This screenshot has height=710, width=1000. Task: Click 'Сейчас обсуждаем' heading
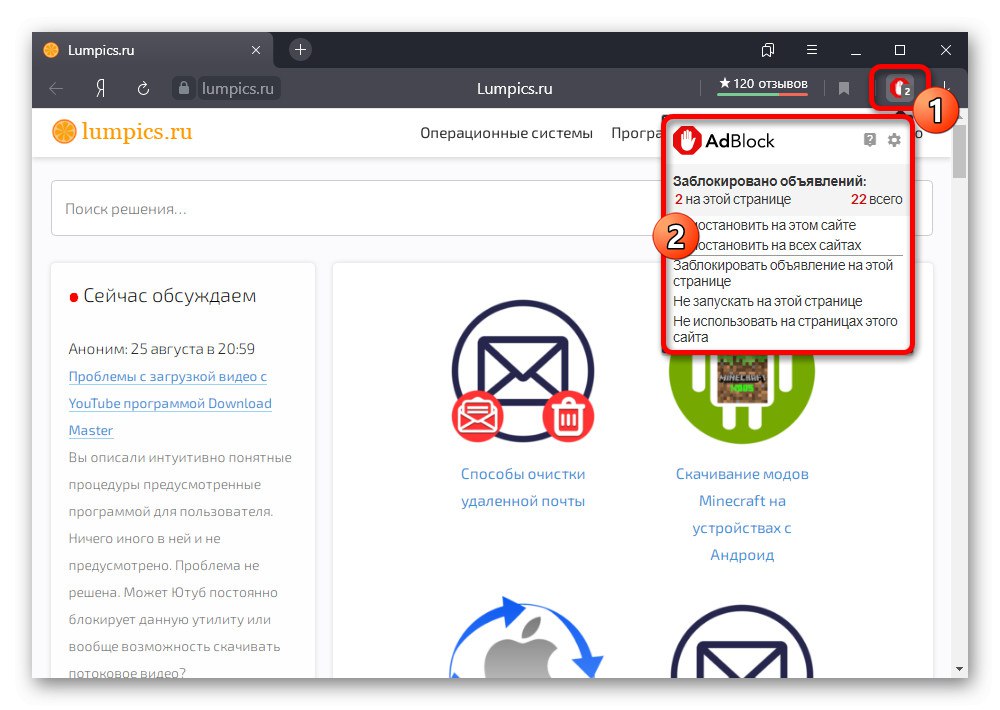click(x=170, y=295)
